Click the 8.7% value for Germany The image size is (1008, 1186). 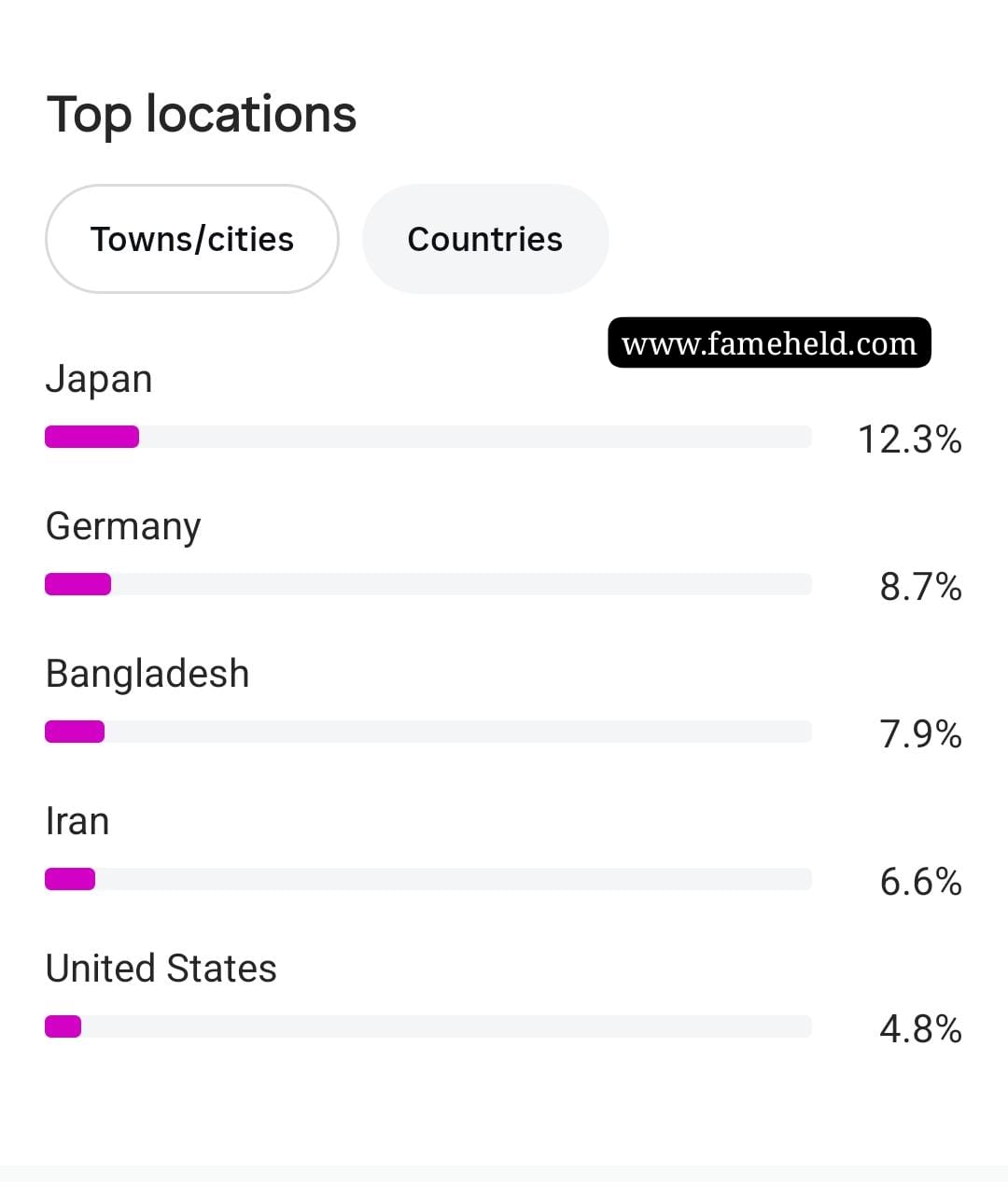pos(920,586)
